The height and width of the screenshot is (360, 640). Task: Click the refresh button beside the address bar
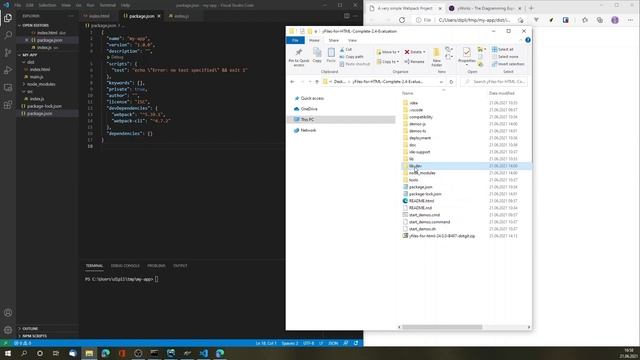click(x=451, y=82)
